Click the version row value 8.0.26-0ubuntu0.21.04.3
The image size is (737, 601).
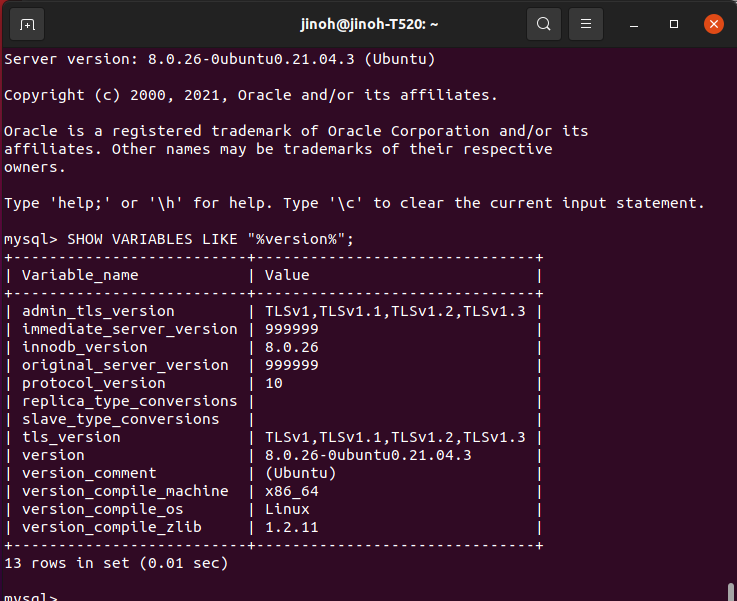(368, 455)
